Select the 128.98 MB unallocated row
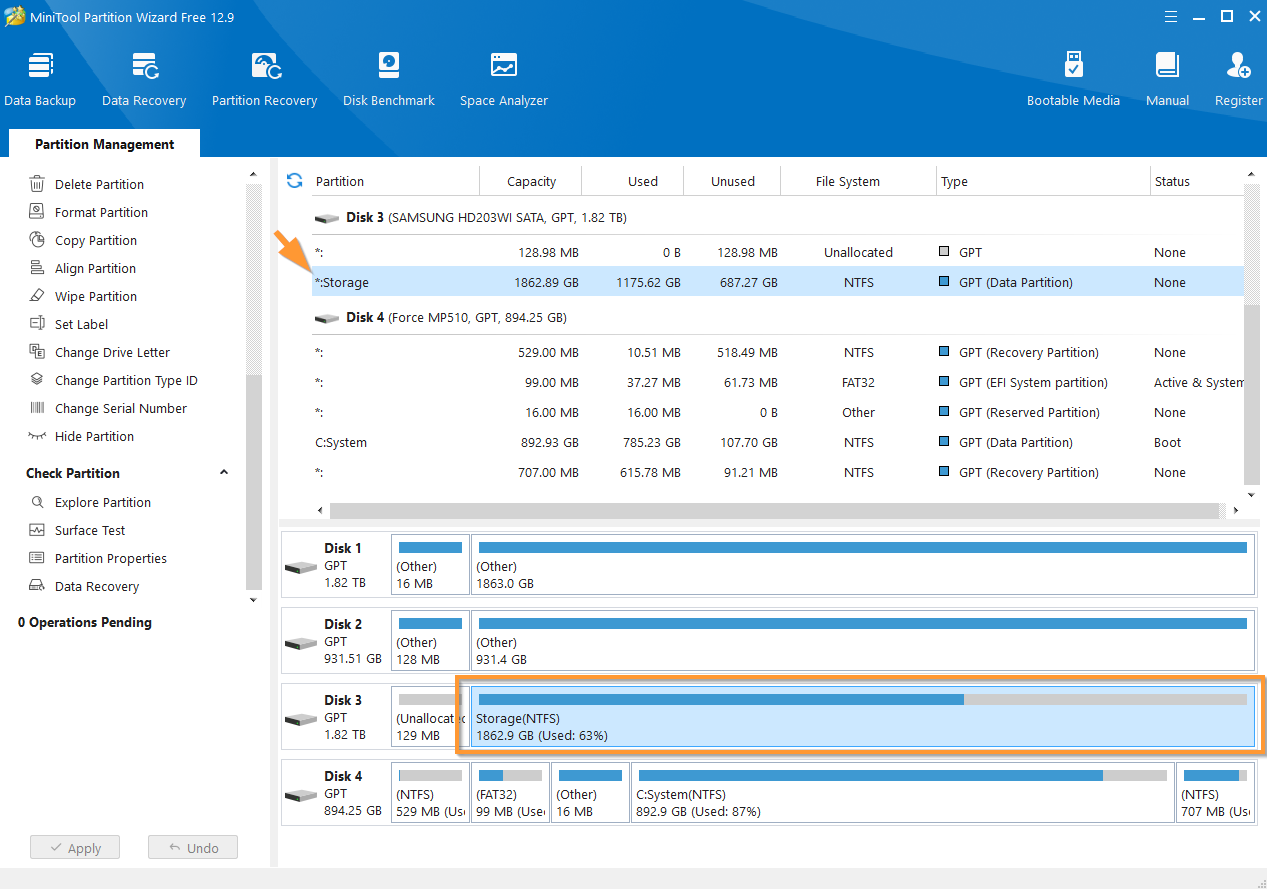1267x889 pixels. point(778,252)
